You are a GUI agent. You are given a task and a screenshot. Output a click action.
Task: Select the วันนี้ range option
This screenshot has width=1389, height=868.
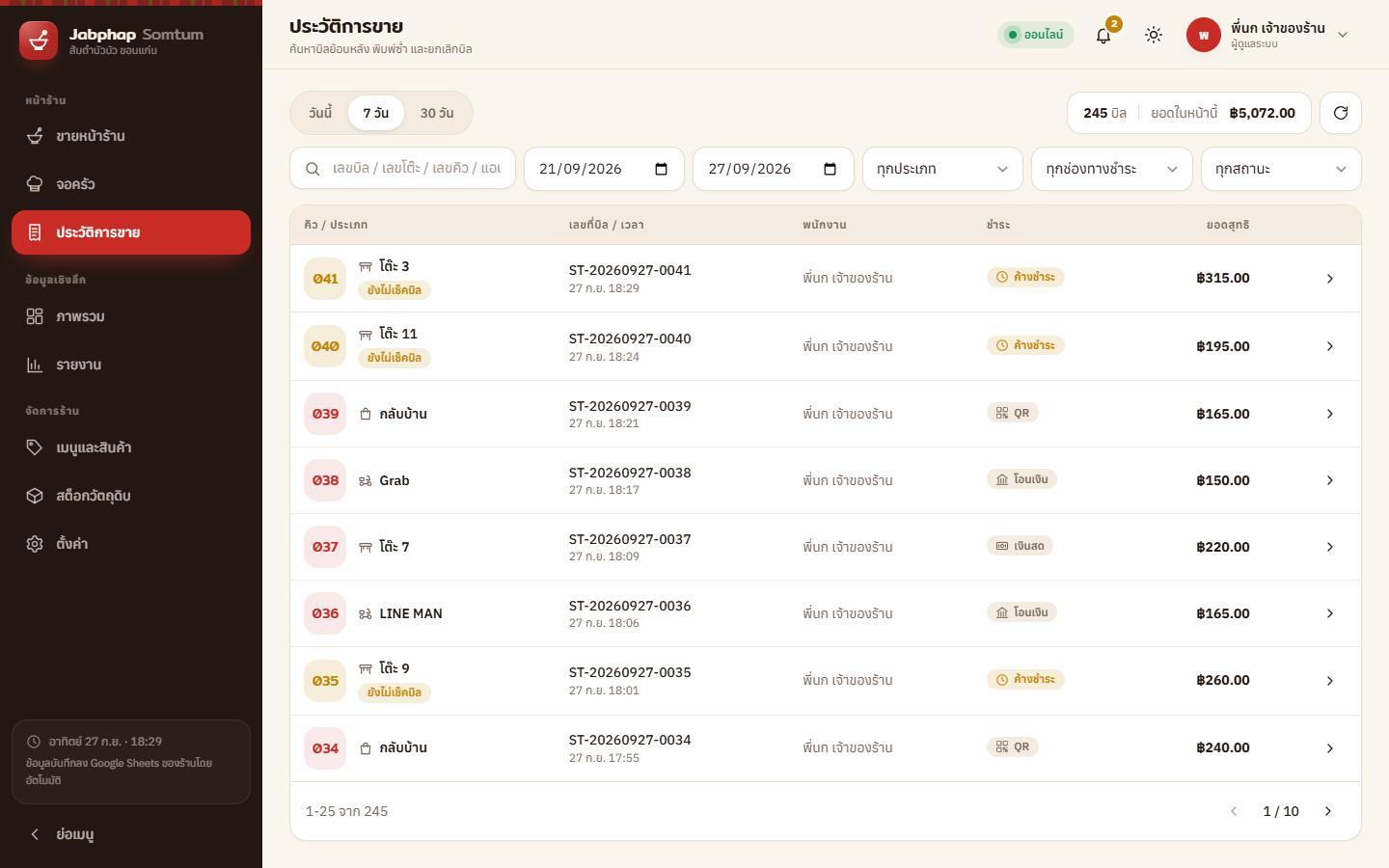pyautogui.click(x=320, y=113)
